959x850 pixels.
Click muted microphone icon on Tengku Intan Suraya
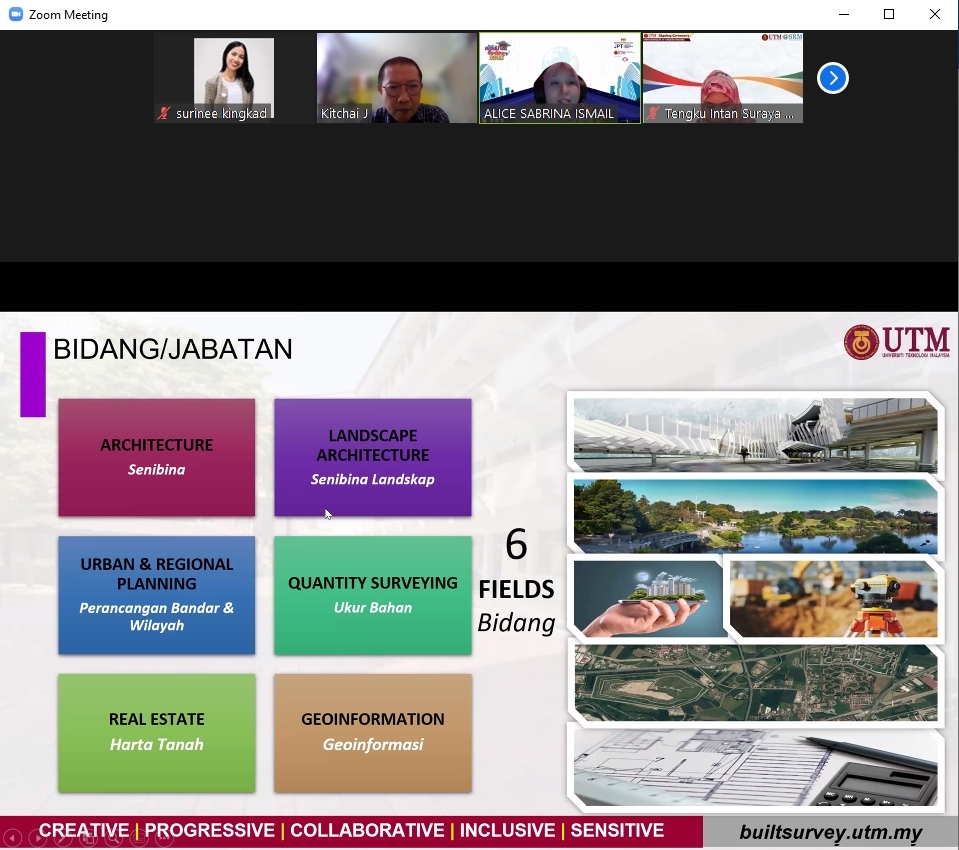tap(653, 114)
